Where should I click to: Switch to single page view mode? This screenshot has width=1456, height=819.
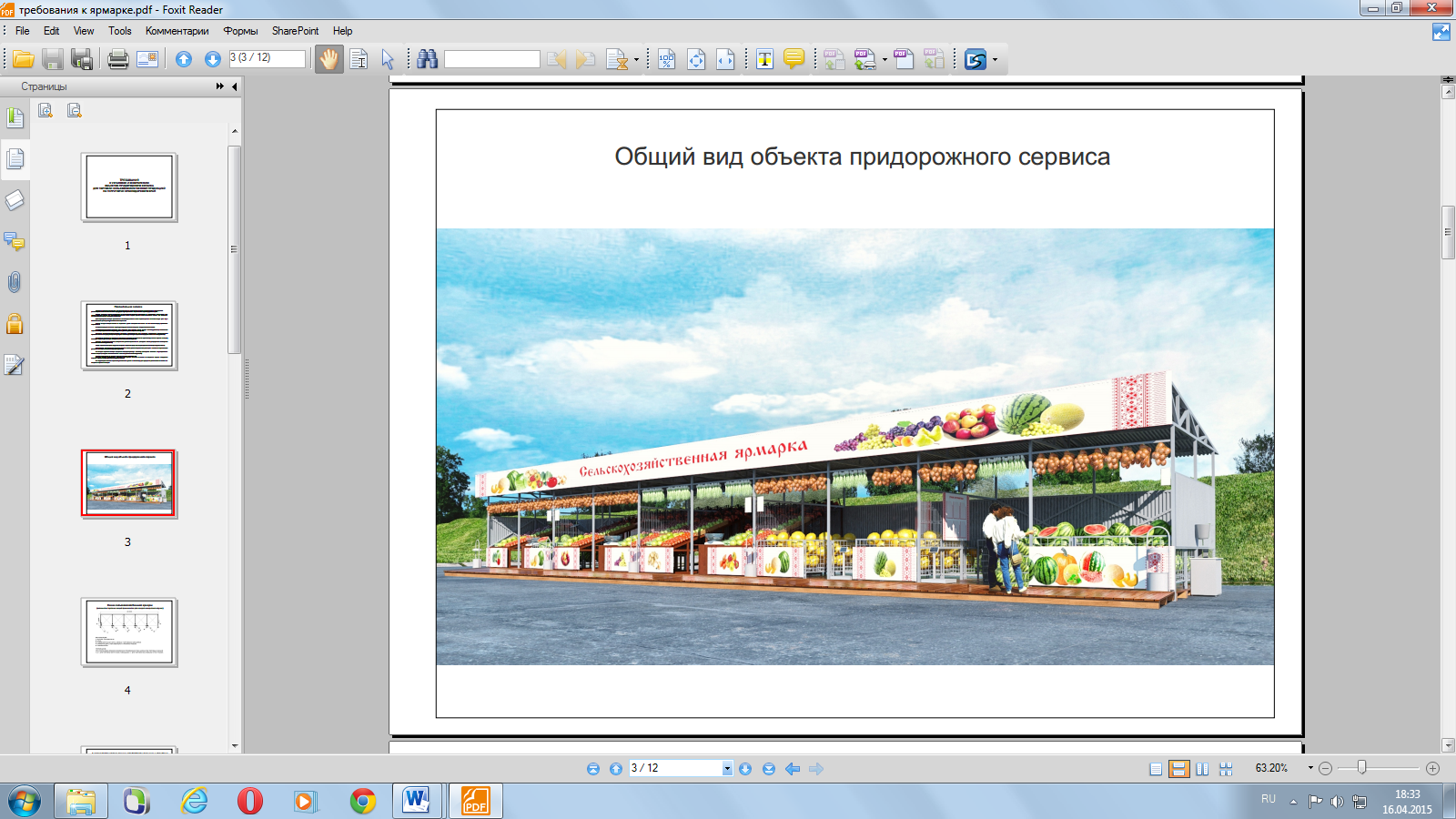tap(1156, 769)
